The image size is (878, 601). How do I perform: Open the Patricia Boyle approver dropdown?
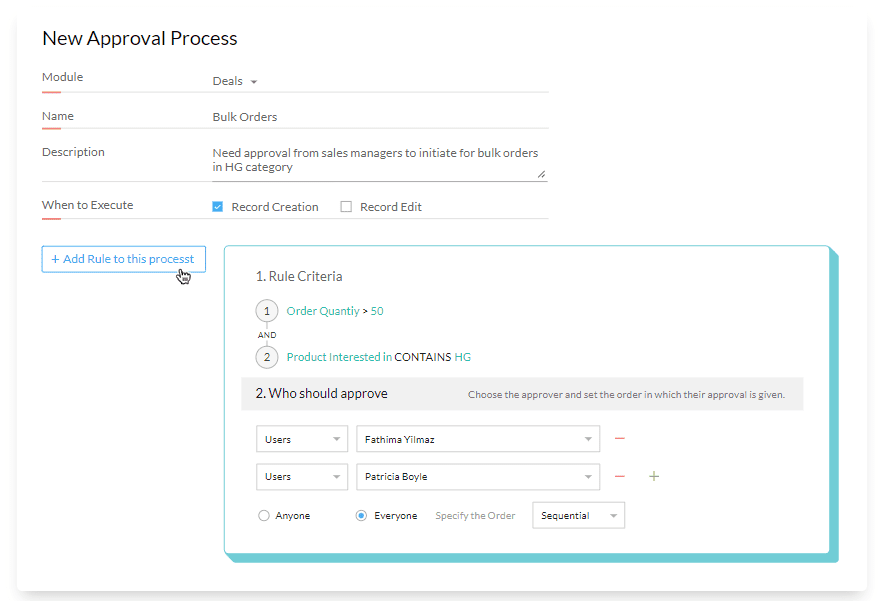click(x=478, y=477)
